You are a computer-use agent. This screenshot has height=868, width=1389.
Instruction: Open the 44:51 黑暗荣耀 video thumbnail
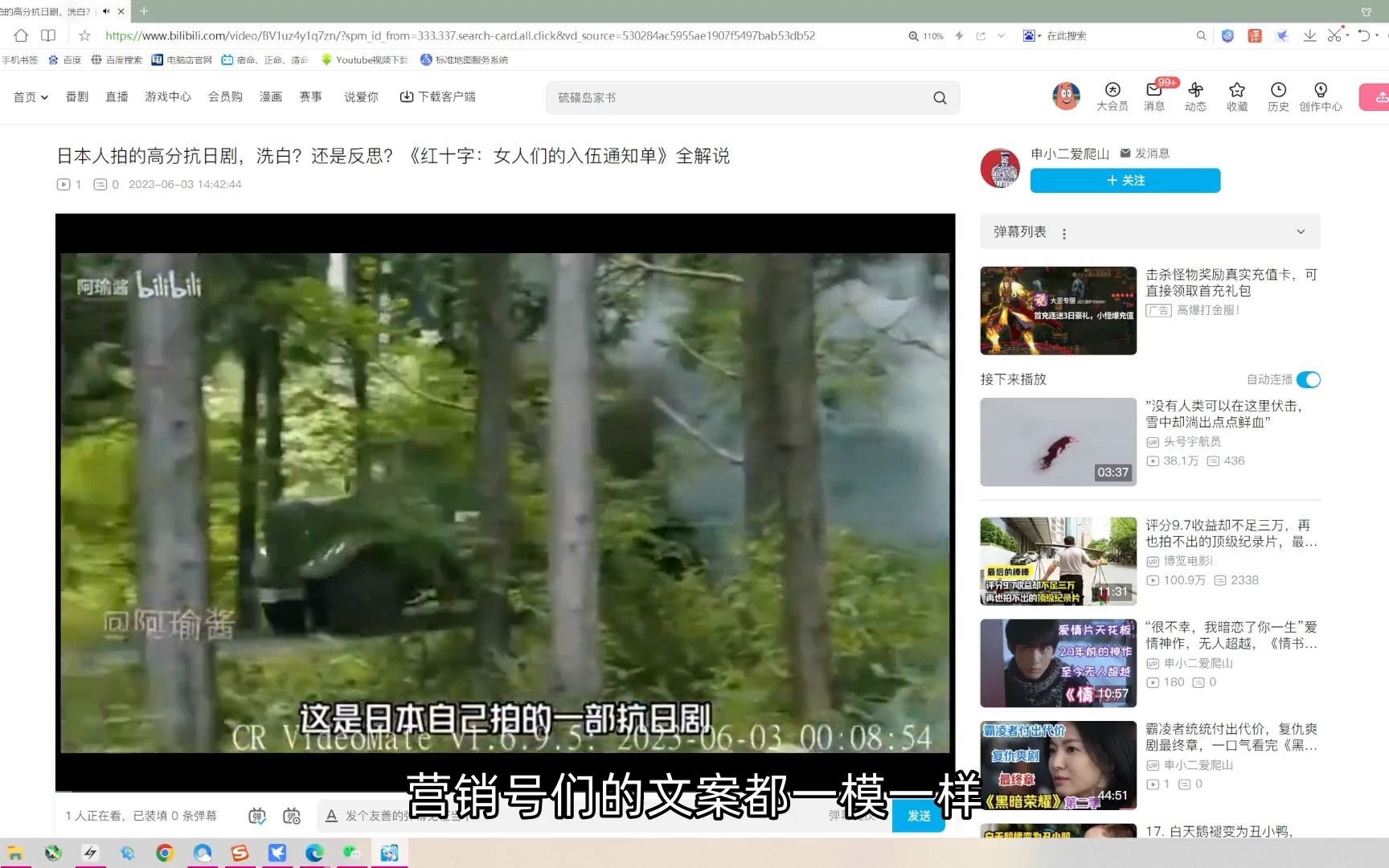click(x=1058, y=765)
